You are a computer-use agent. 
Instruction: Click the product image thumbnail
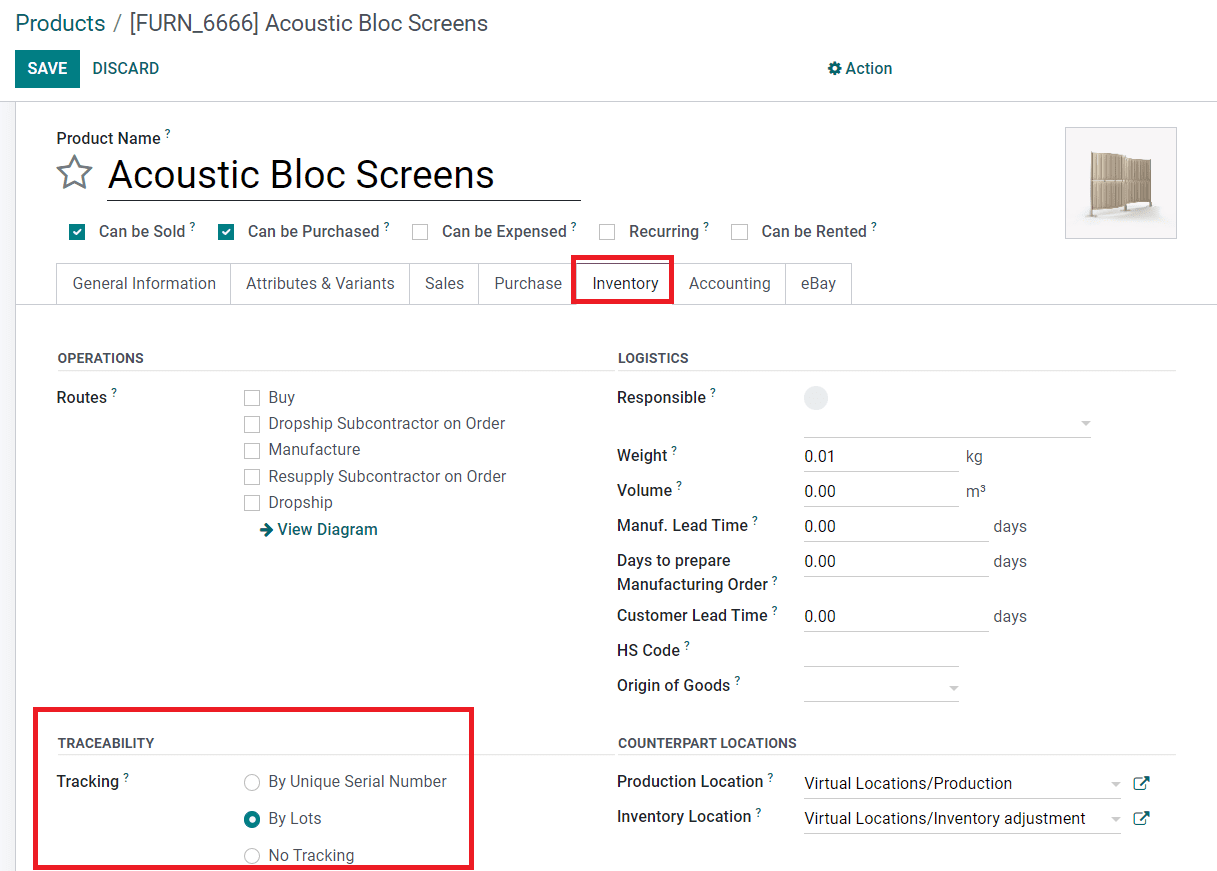1120,183
